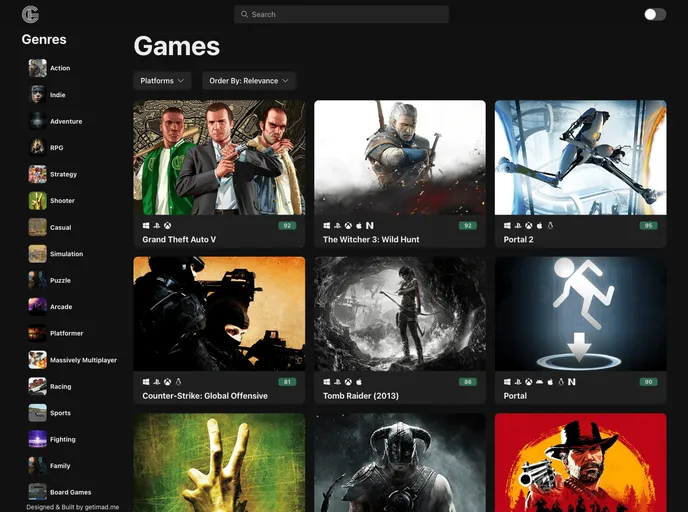Open the Platforms dropdown
688x512 pixels.
(162, 81)
